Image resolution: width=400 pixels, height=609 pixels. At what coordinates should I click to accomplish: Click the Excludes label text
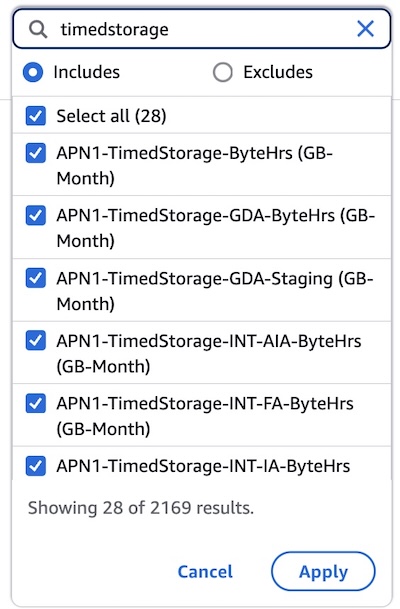coord(278,72)
